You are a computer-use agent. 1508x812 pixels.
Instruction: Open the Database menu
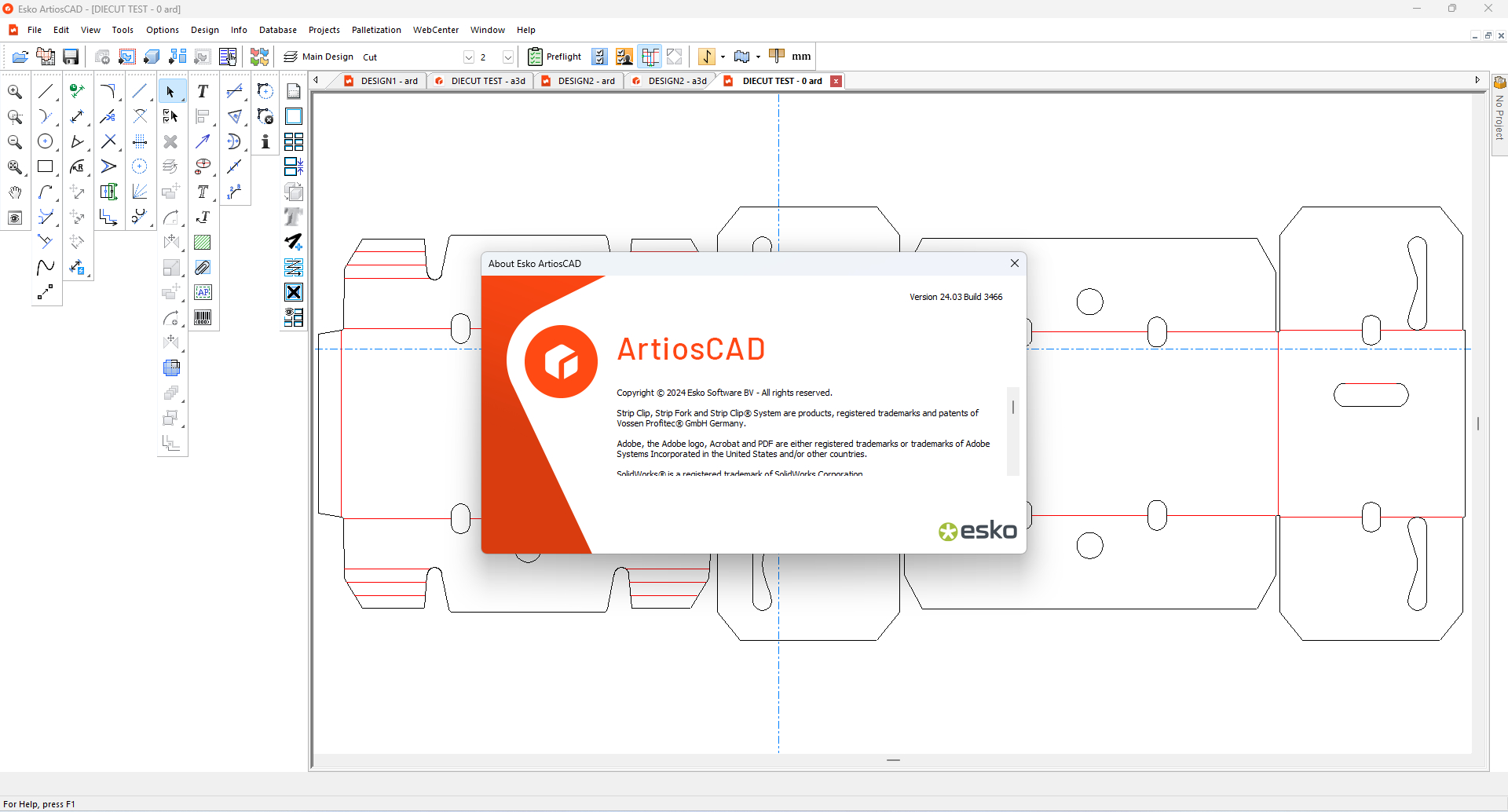point(278,30)
